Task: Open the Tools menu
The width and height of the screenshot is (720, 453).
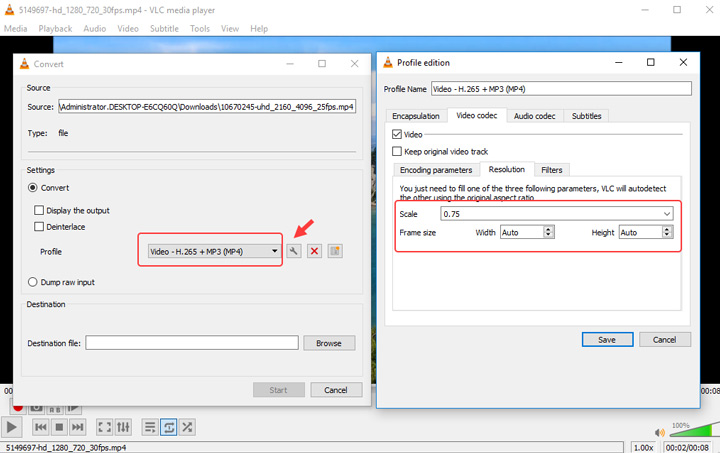Action: pos(200,28)
